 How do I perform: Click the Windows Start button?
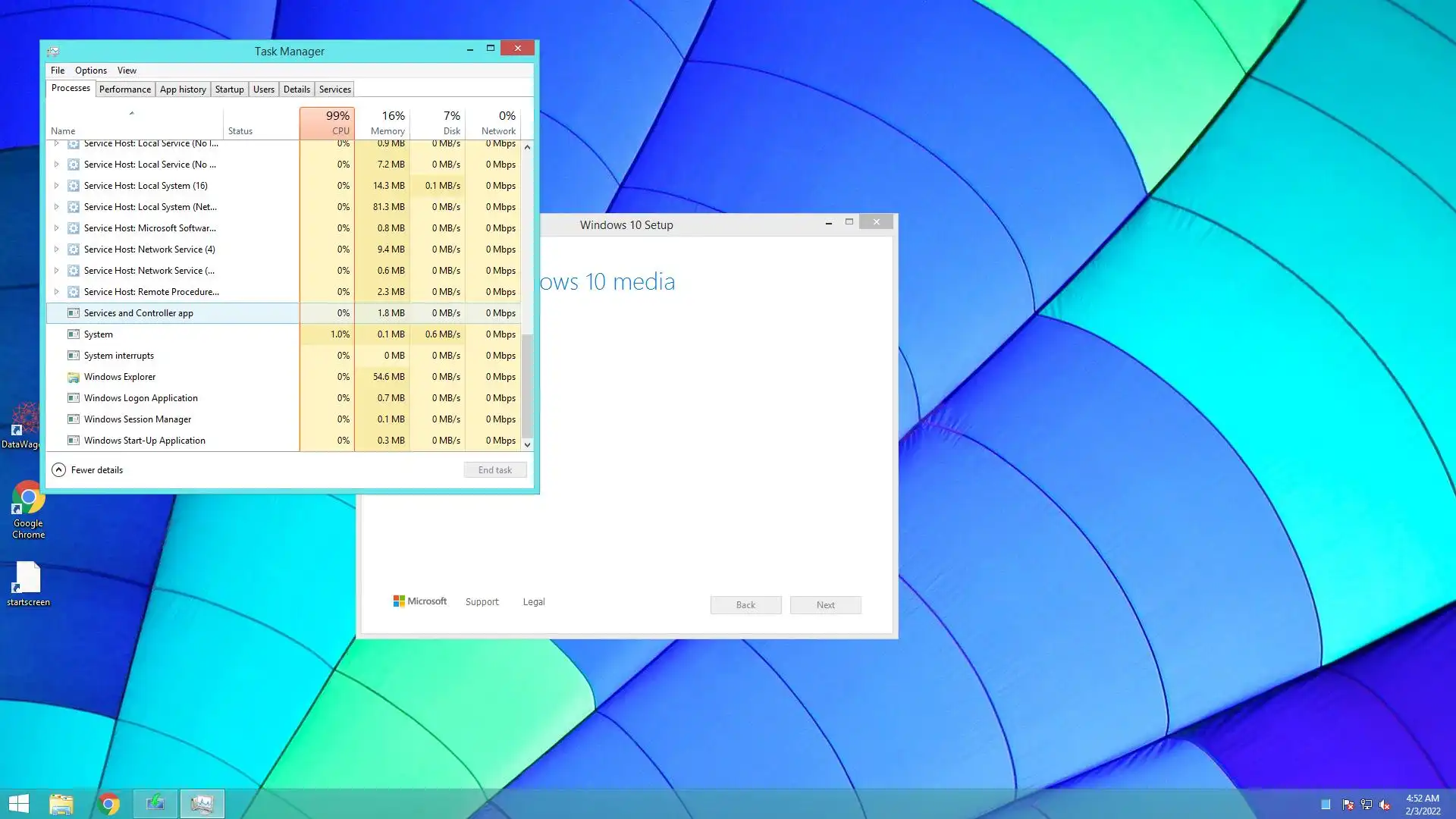(18, 804)
